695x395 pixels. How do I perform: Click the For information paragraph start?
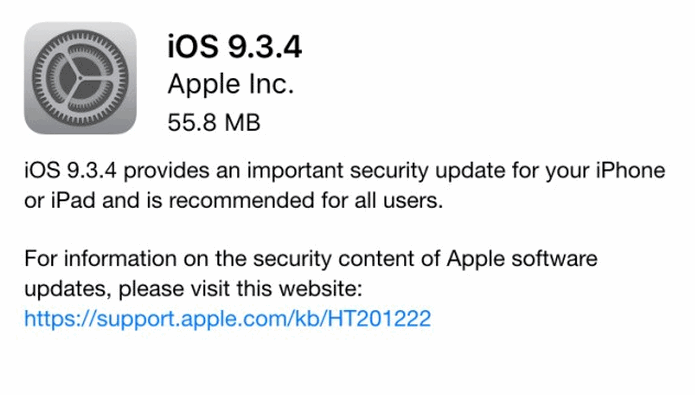pos(101,259)
